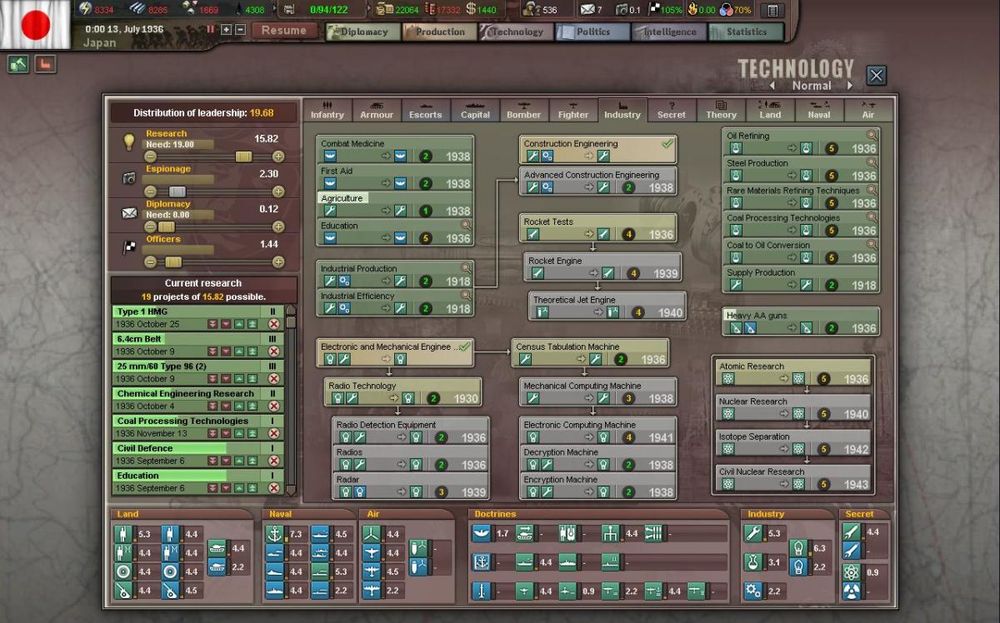This screenshot has height=623, width=1000.
Task: Open the Capital ships tab
Action: (x=475, y=110)
